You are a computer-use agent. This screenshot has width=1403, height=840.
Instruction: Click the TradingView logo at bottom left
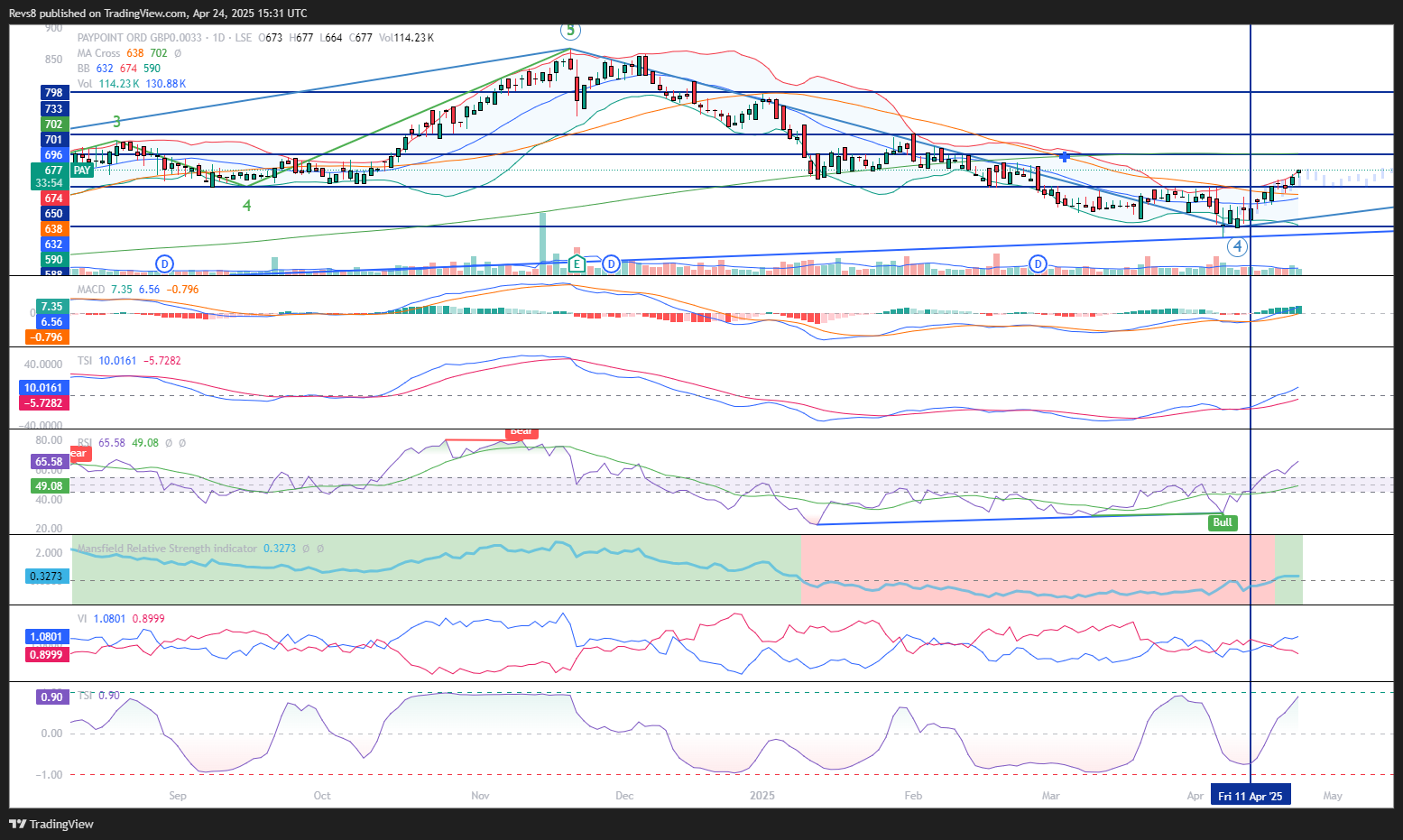[51, 824]
